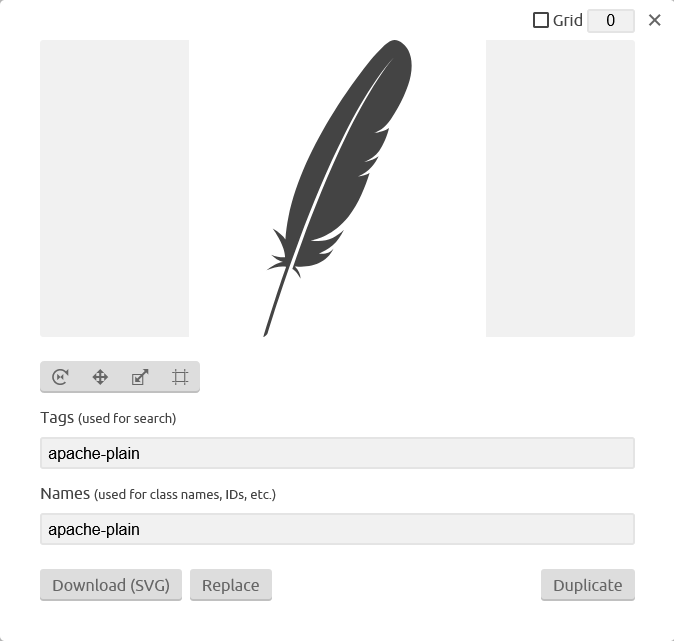The width and height of the screenshot is (674, 641).
Task: Enable the Grid checkbox
Action: pyautogui.click(x=541, y=20)
